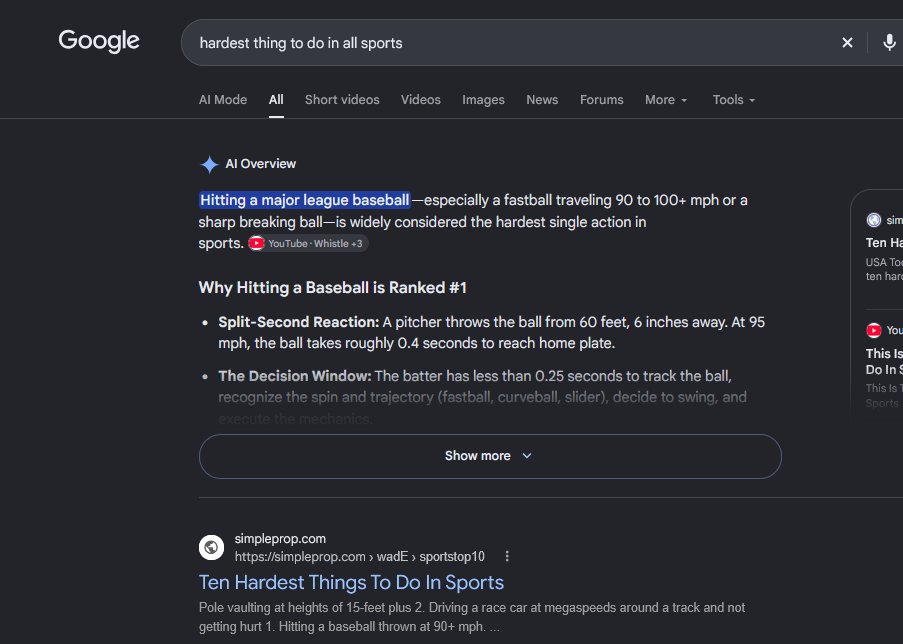Click the AI Overview sparkle icon

coord(209,164)
